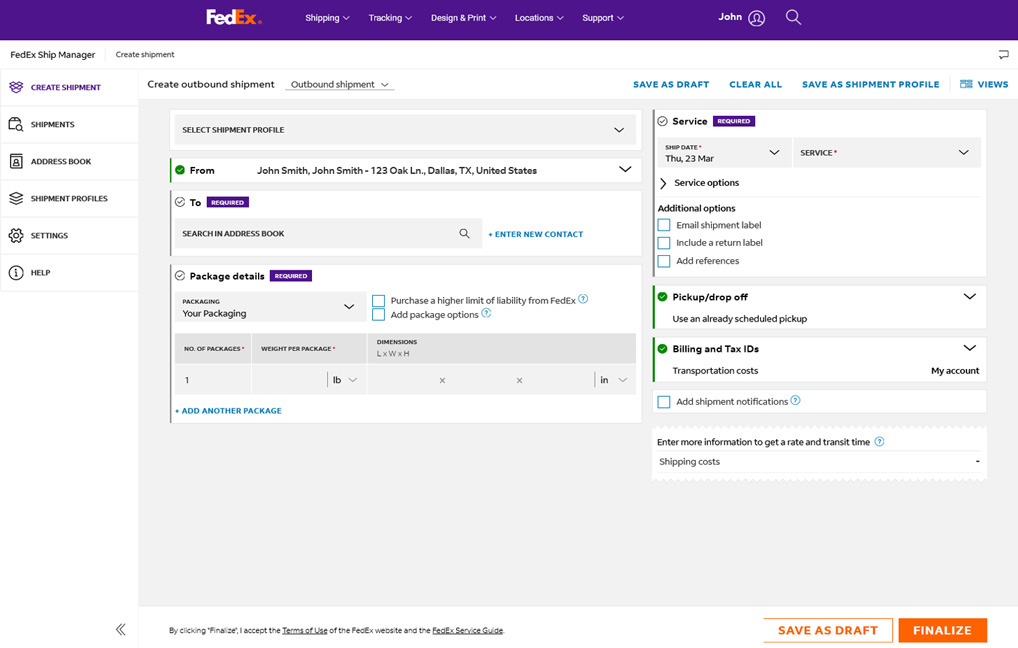Open the Design & Print menu
Screen dimensions: 1018x648
463,17
